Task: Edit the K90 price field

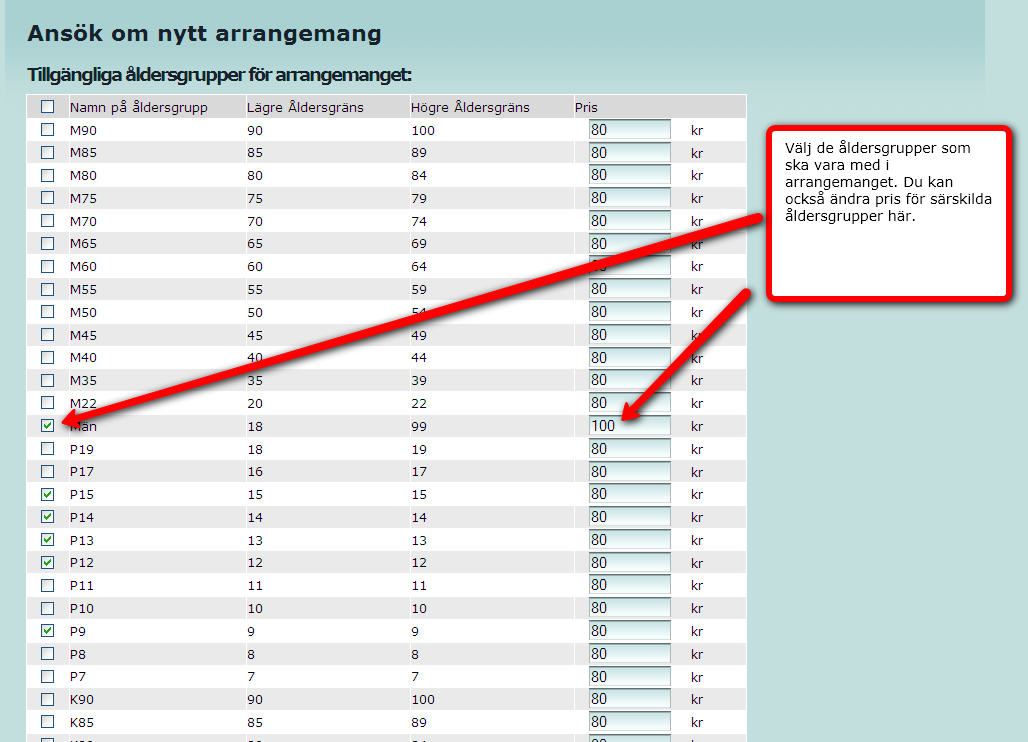Action: coord(629,699)
